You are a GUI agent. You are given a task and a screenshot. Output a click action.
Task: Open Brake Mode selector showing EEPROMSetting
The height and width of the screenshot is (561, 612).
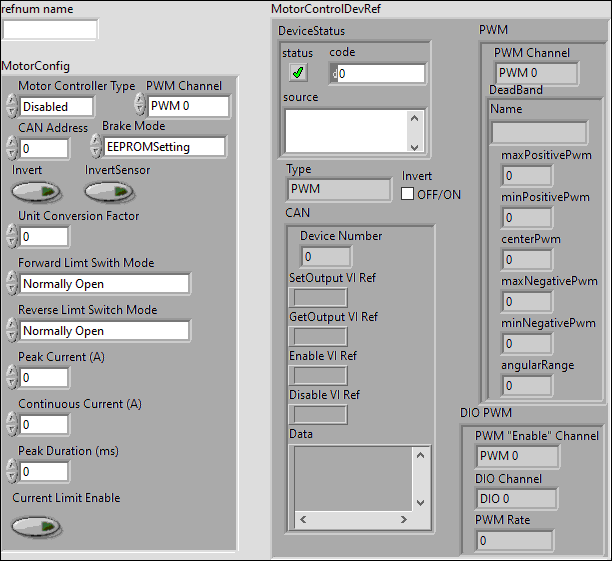(x=165, y=147)
